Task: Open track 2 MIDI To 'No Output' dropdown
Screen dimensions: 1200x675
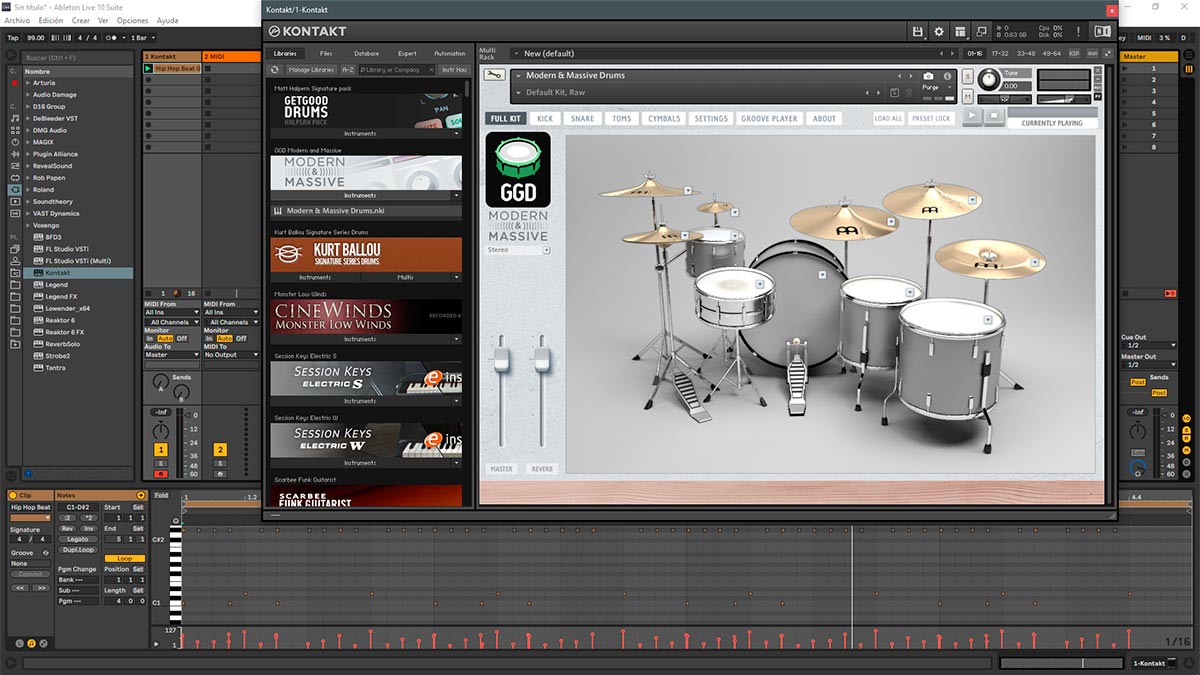Action: [x=230, y=355]
